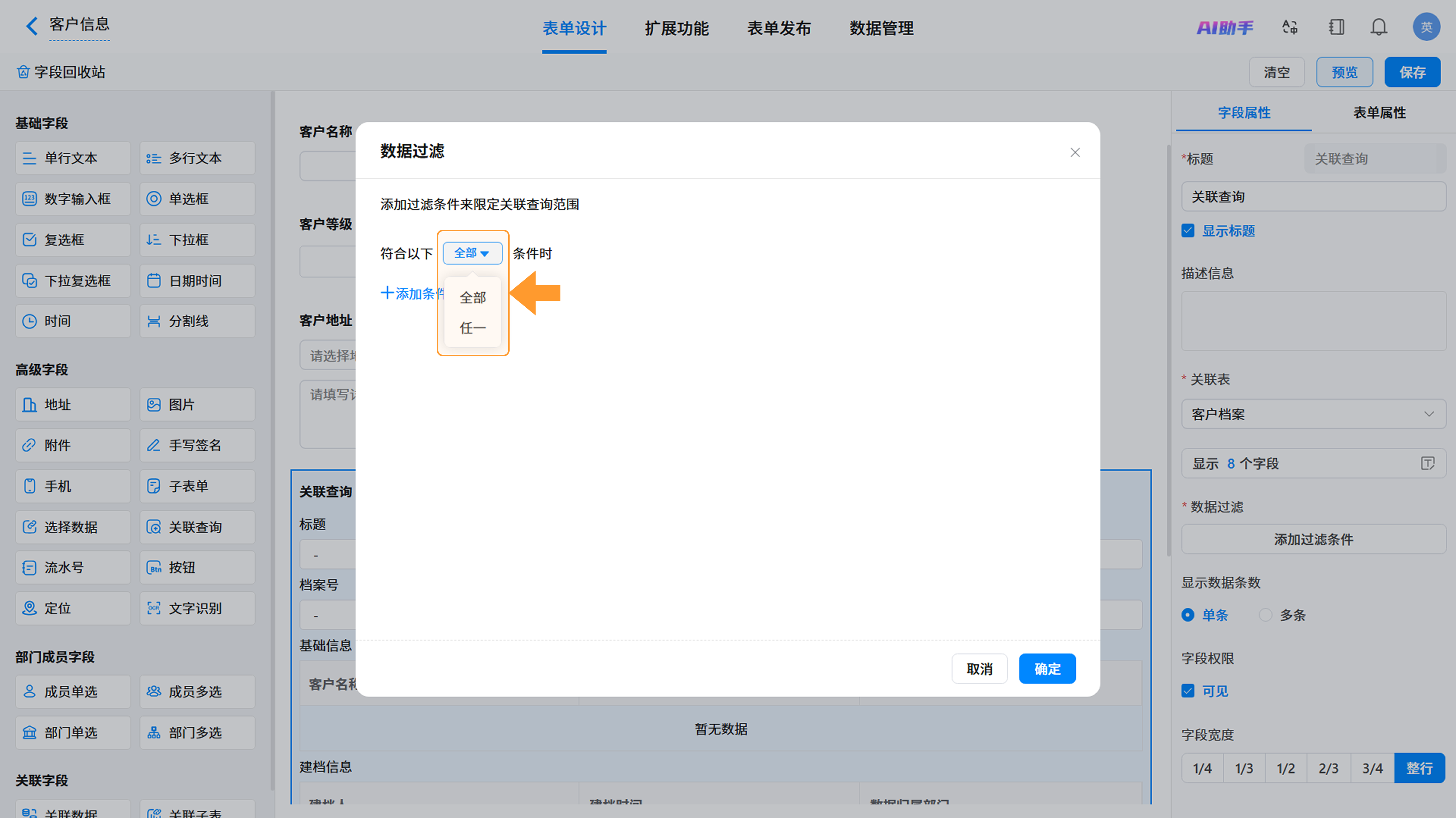The image size is (1456, 818).
Task: Select the 多条 radio option
Action: [x=1266, y=615]
